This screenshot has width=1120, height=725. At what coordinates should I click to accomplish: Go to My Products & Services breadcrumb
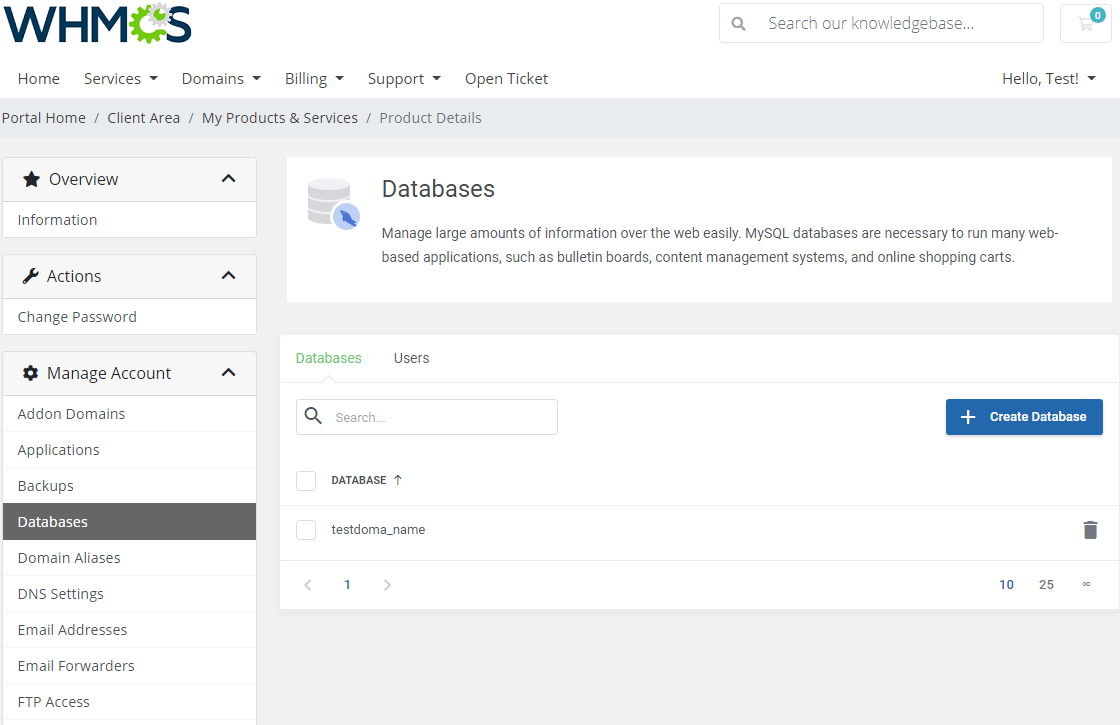click(x=280, y=118)
